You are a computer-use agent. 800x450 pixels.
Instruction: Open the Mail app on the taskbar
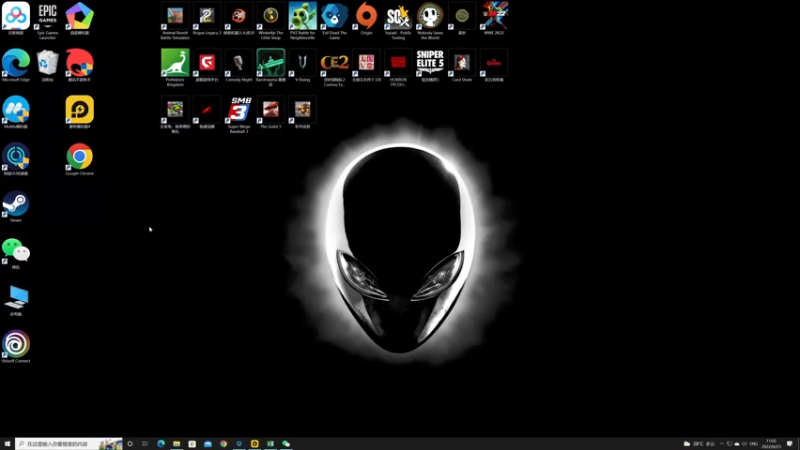208,444
